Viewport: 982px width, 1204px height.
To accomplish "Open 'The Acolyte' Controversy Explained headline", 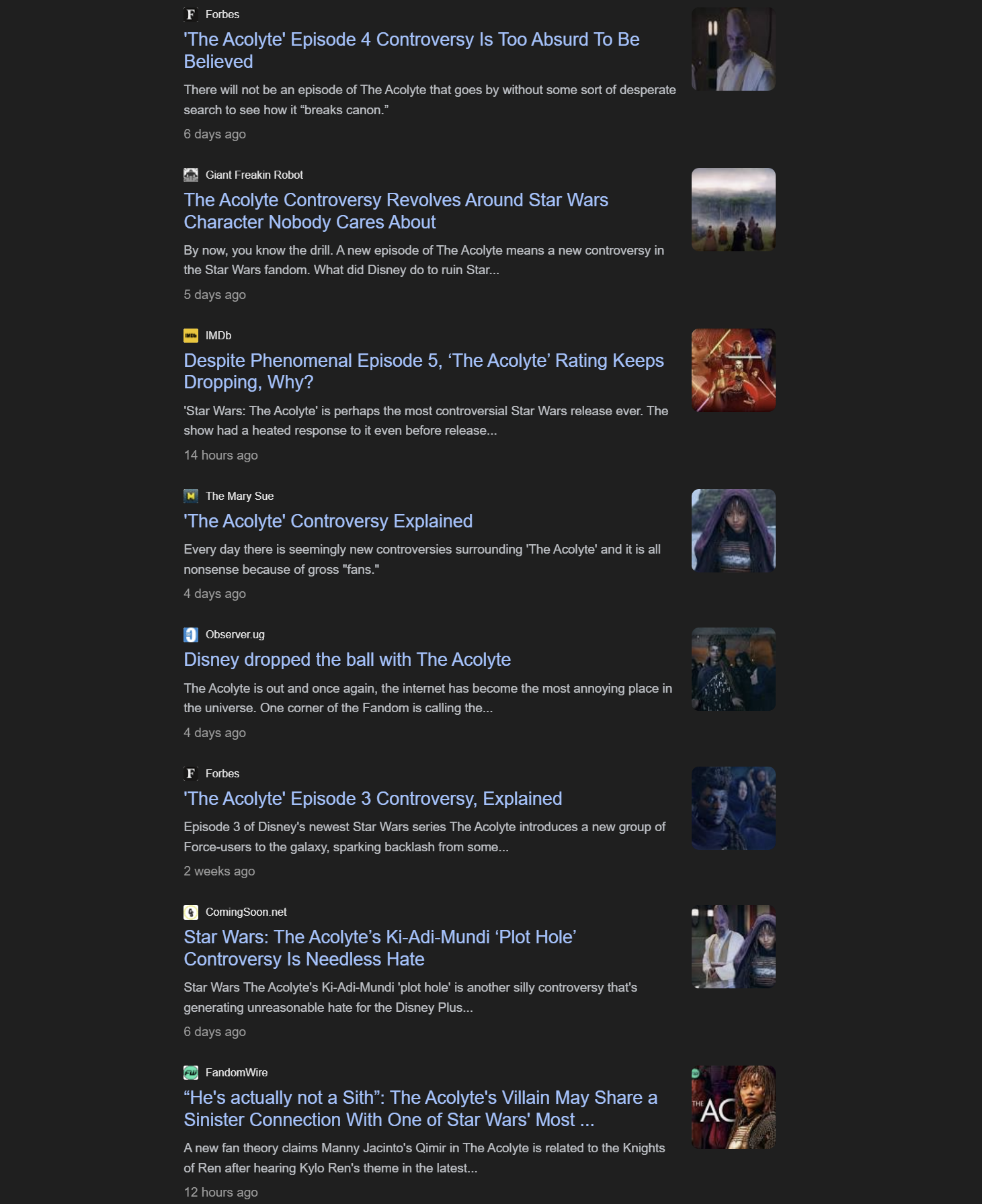I will 328,521.
